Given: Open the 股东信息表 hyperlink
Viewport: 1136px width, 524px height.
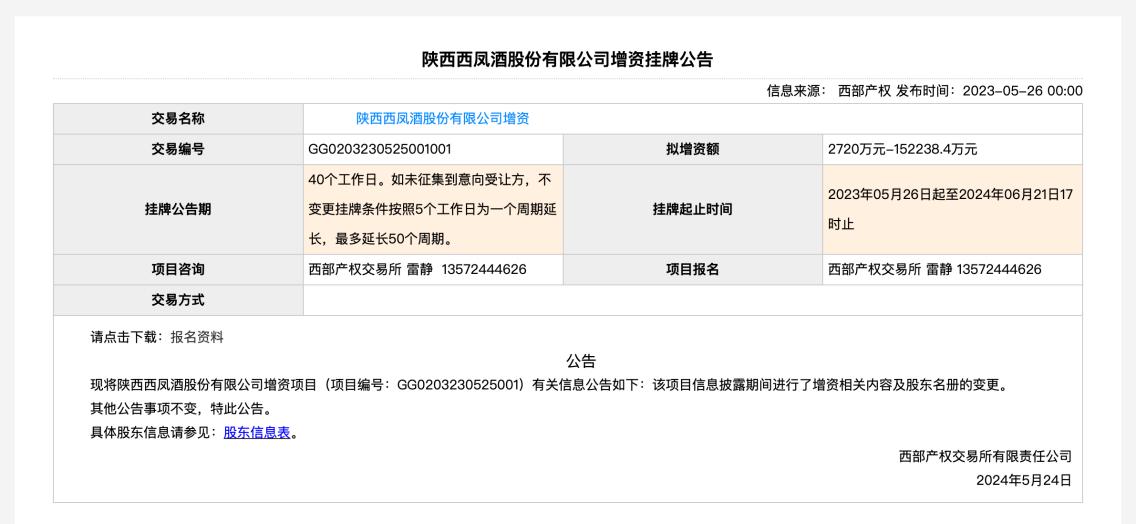Looking at the screenshot, I should click(257, 433).
